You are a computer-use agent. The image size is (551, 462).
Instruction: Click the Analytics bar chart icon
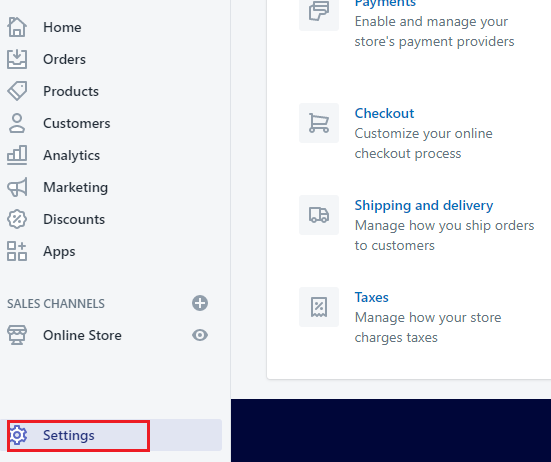click(17, 155)
